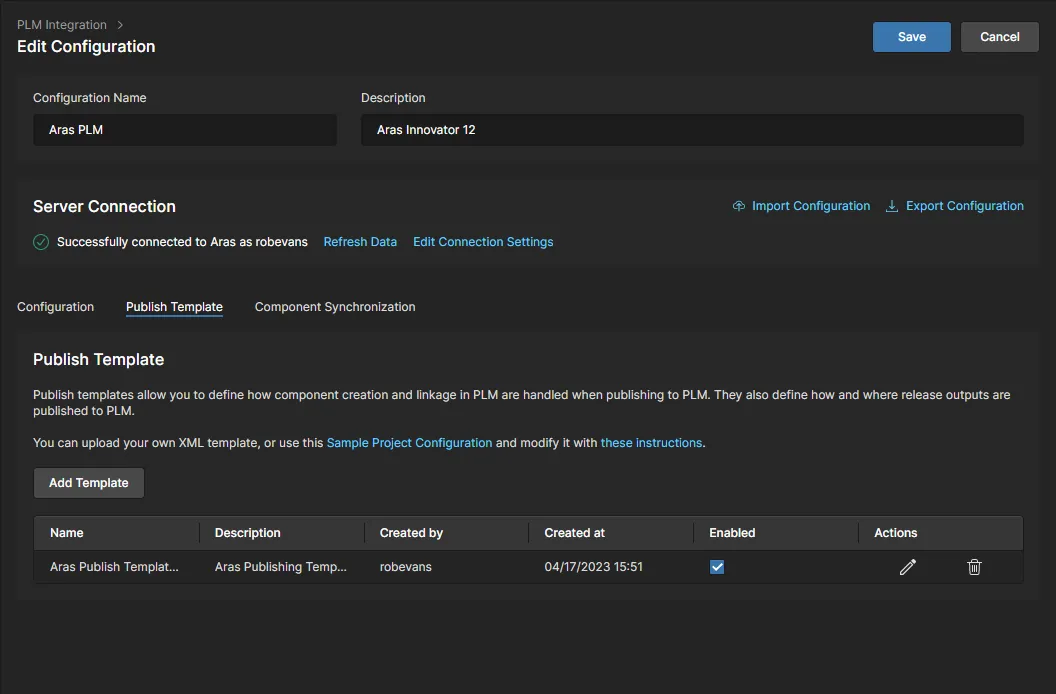The width and height of the screenshot is (1056, 694).
Task: Switch to the Configuration tab
Action: (x=55, y=307)
